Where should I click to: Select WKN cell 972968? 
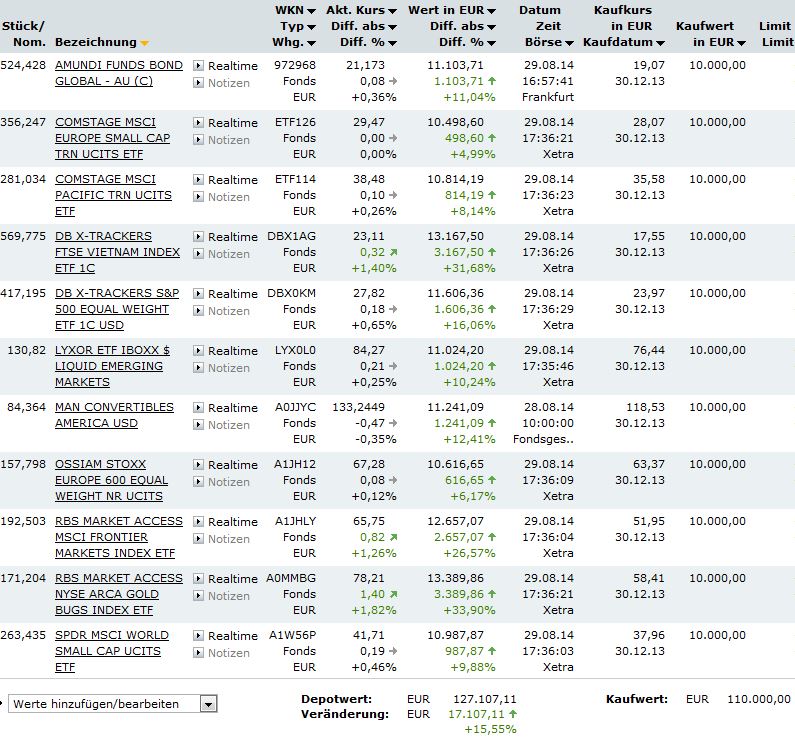tap(295, 65)
